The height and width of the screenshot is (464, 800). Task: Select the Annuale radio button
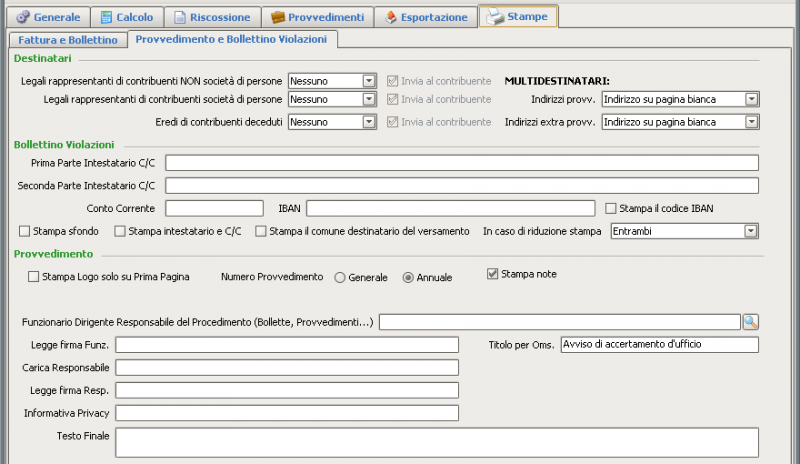click(x=408, y=277)
